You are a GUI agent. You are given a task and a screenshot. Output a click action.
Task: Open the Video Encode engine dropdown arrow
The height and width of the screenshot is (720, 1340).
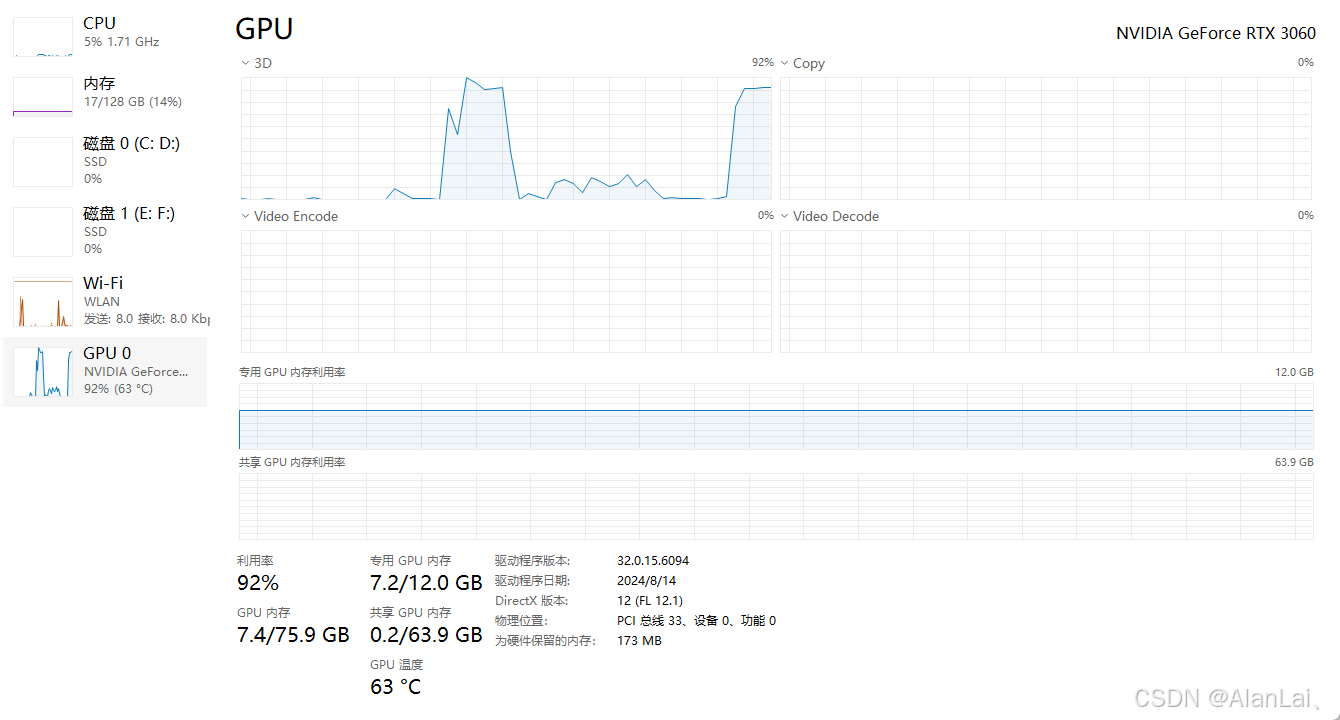point(245,216)
